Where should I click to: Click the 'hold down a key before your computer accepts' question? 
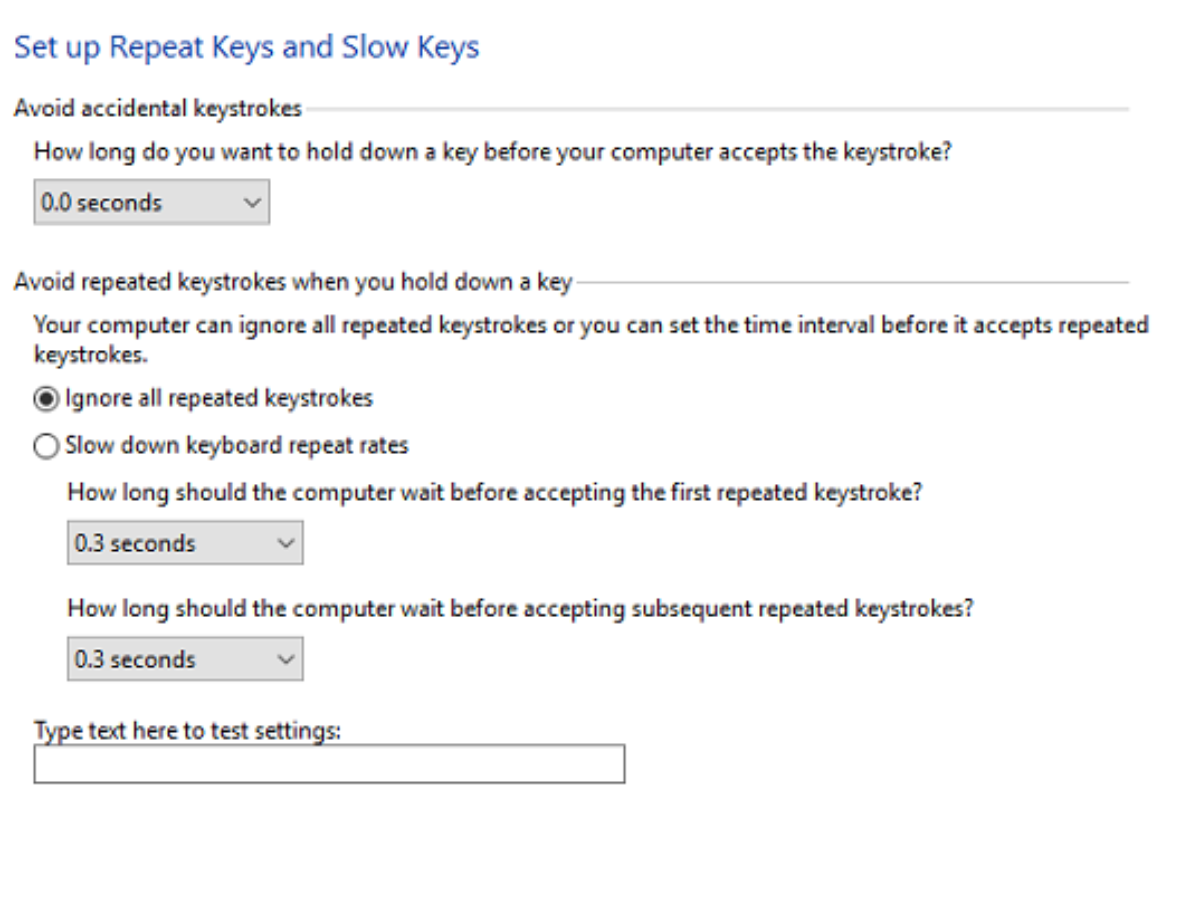(x=491, y=153)
